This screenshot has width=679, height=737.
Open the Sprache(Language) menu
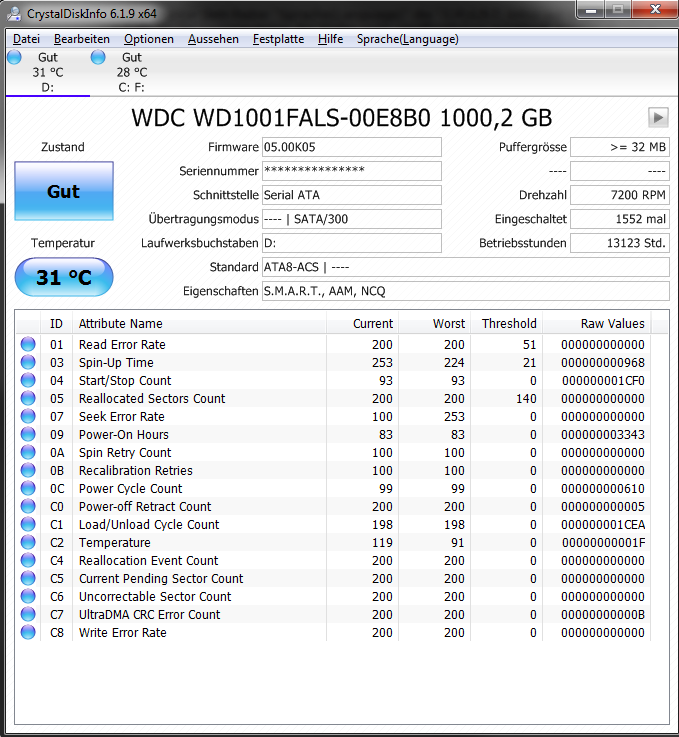[x=407, y=39]
